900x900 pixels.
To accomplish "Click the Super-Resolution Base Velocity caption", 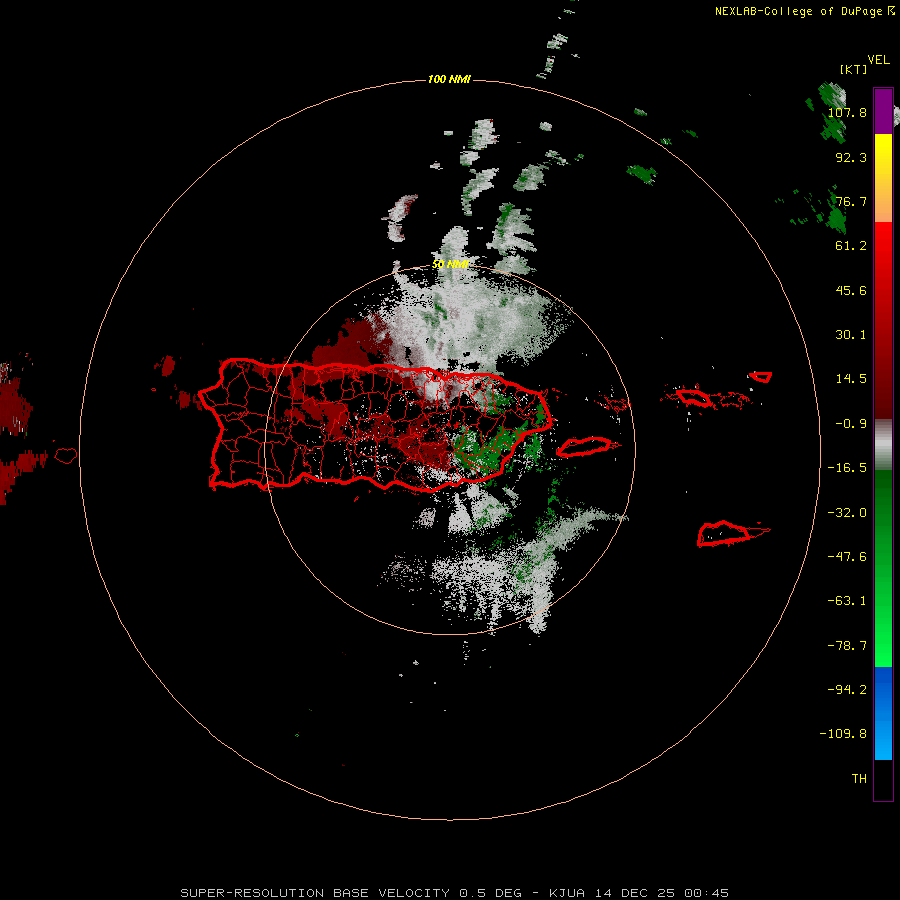I will coord(455,893).
